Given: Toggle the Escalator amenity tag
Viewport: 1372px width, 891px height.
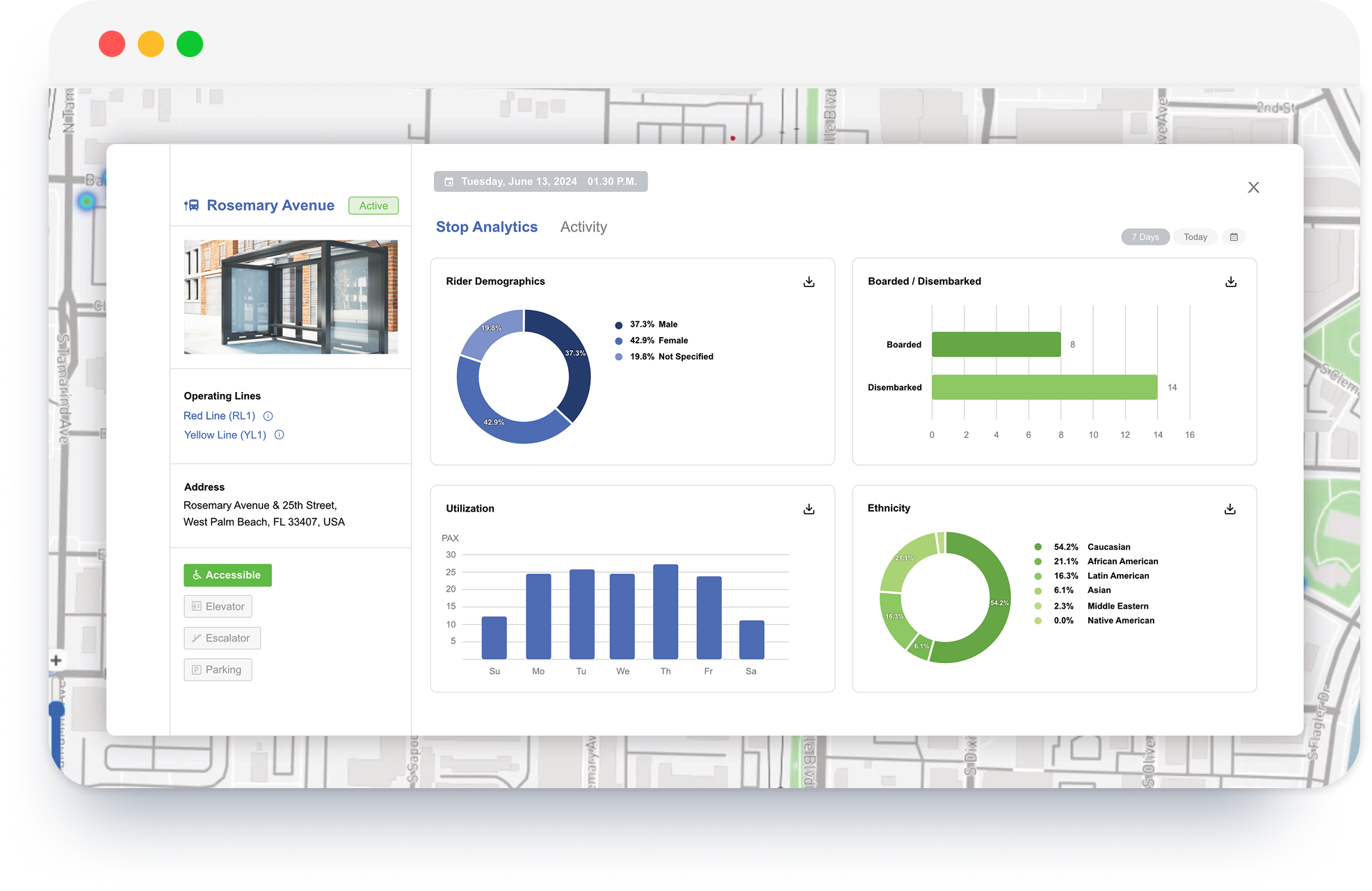Looking at the screenshot, I should 222,638.
